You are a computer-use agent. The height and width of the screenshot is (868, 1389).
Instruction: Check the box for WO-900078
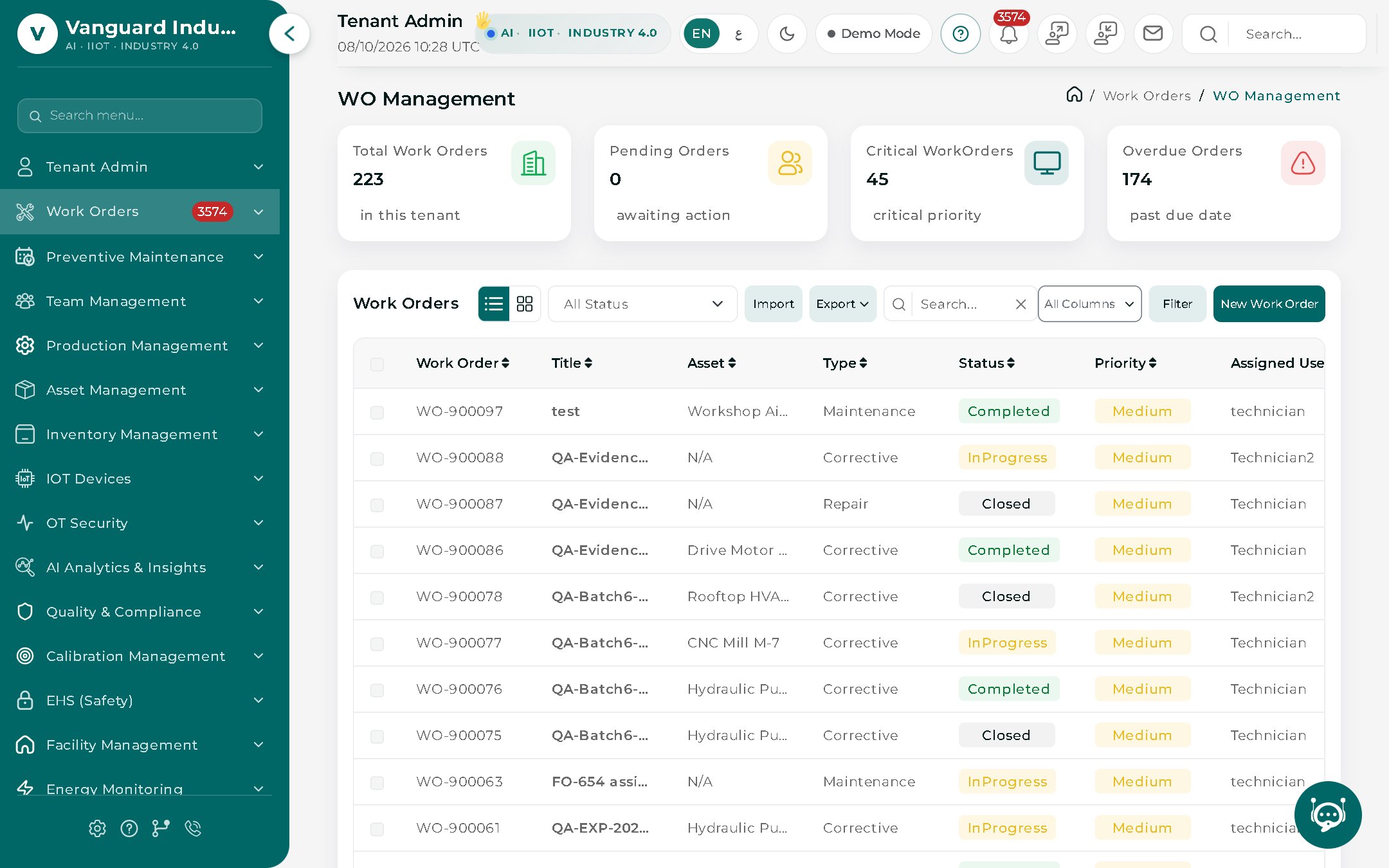(x=377, y=597)
